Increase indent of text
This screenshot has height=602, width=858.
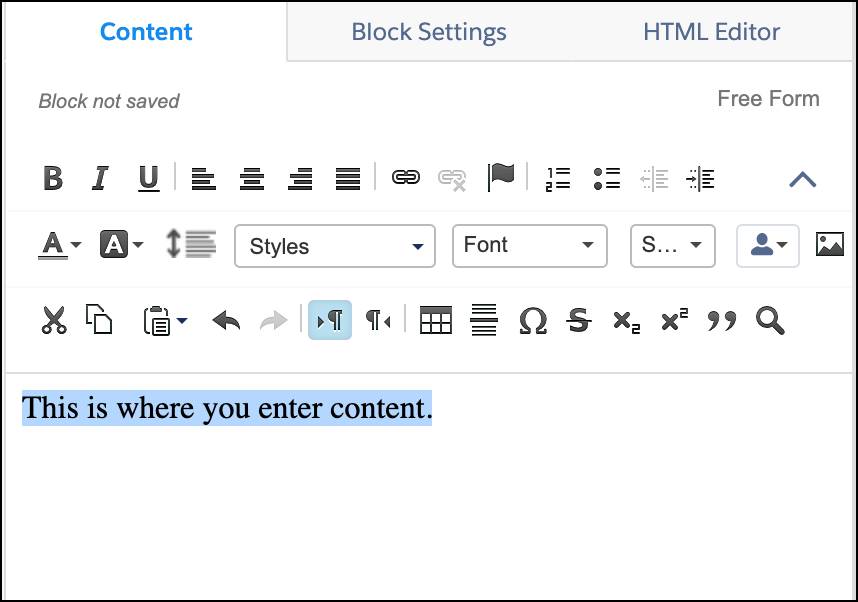(700, 179)
